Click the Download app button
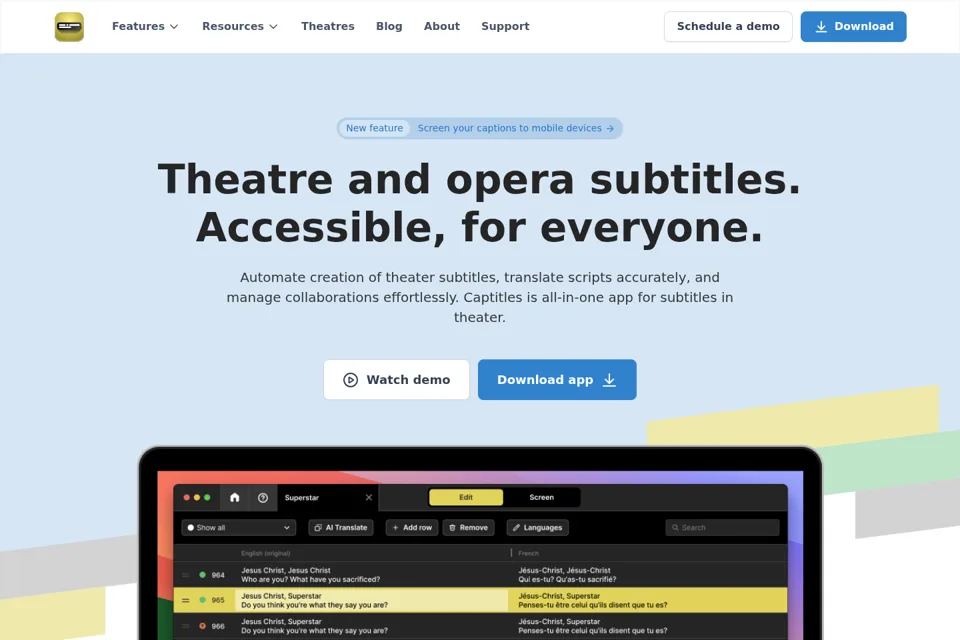The height and width of the screenshot is (640, 960). pyautogui.click(x=557, y=380)
